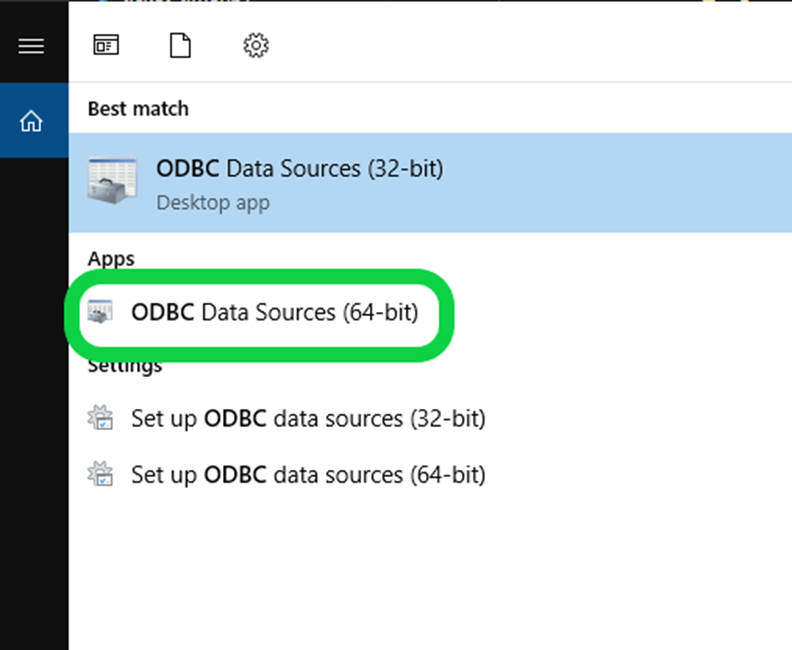Viewport: 792px width, 650px height.
Task: Click the highlighted best match row background
Action: pos(430,183)
